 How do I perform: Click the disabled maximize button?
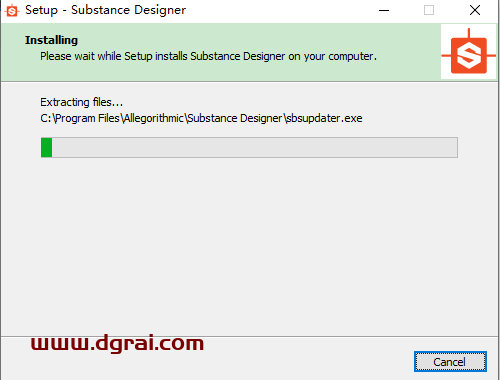429,10
